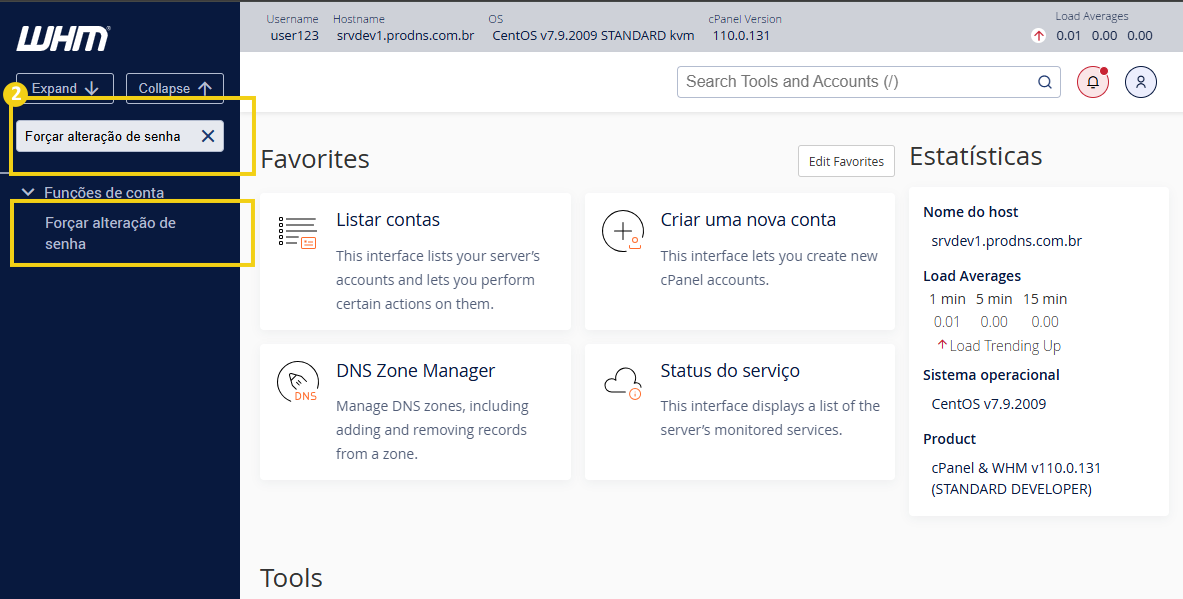Click the Estatísticas heading
The height and width of the screenshot is (599, 1183).
[976, 156]
